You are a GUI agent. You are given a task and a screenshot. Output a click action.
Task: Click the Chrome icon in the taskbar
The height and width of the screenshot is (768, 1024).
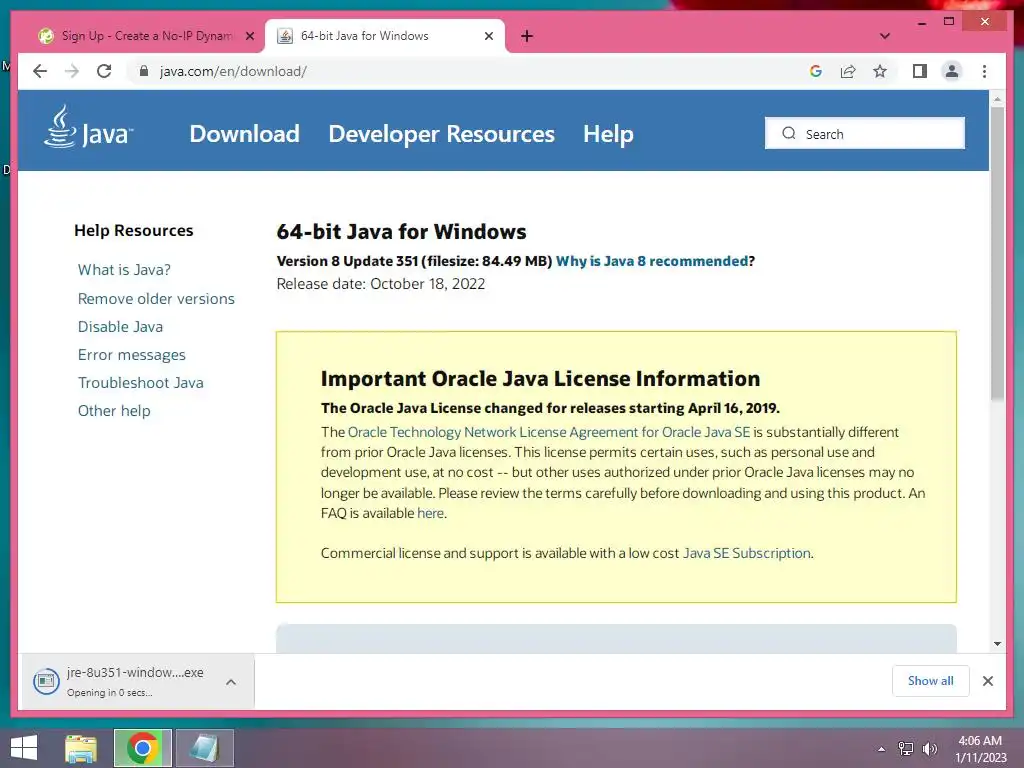142,748
